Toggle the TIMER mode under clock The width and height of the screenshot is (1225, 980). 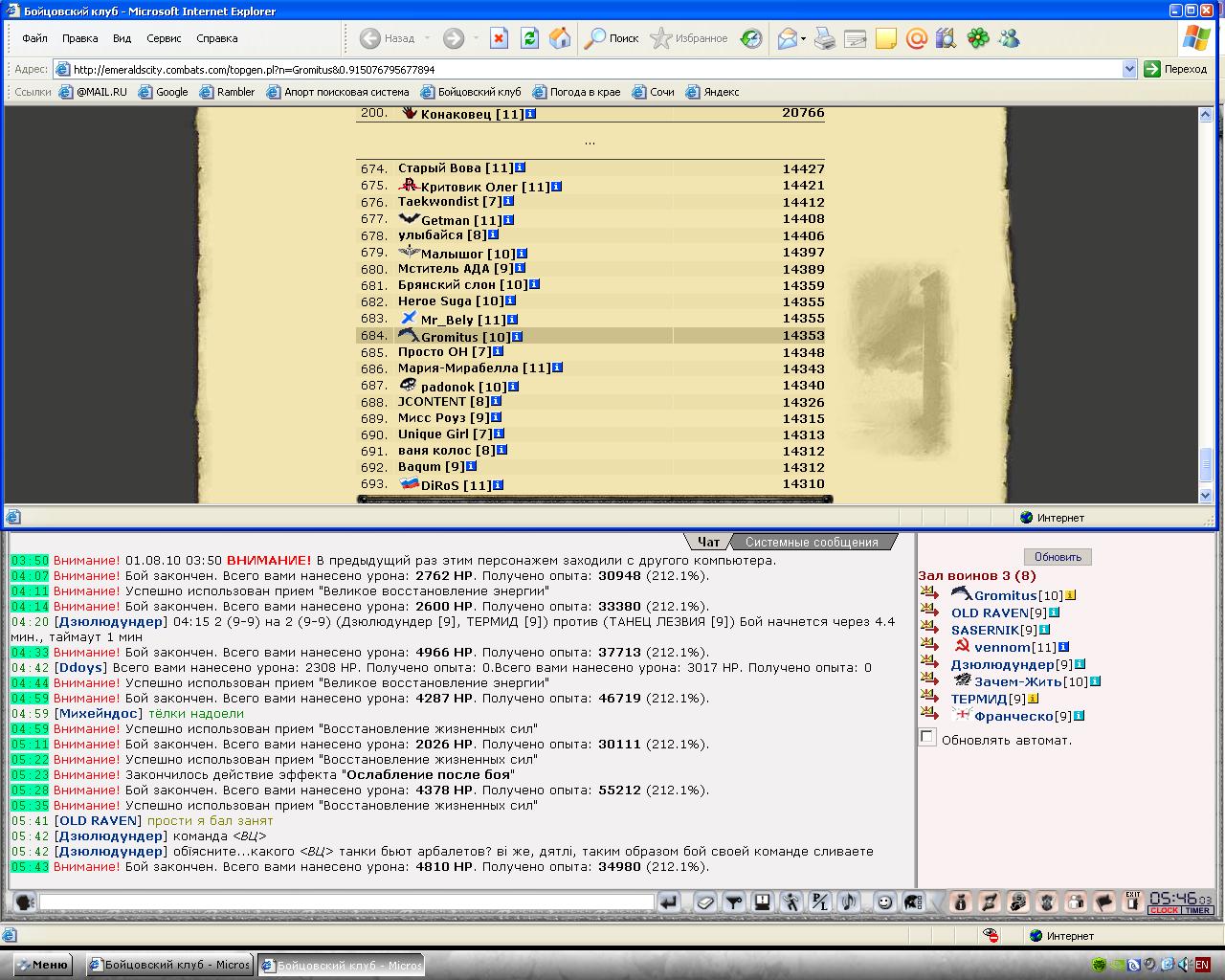coord(1197,910)
